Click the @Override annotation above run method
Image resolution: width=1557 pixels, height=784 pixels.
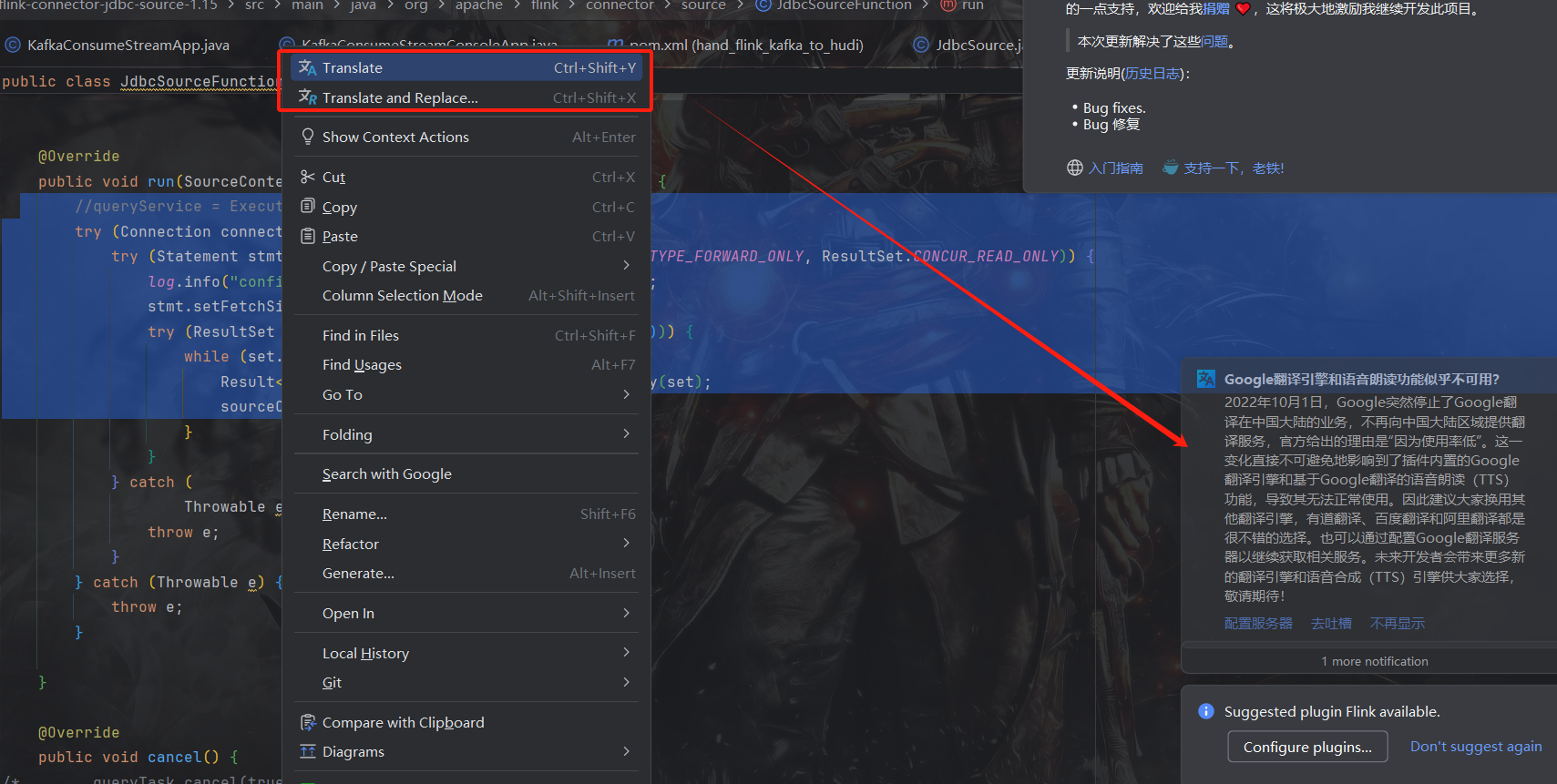click(x=79, y=156)
